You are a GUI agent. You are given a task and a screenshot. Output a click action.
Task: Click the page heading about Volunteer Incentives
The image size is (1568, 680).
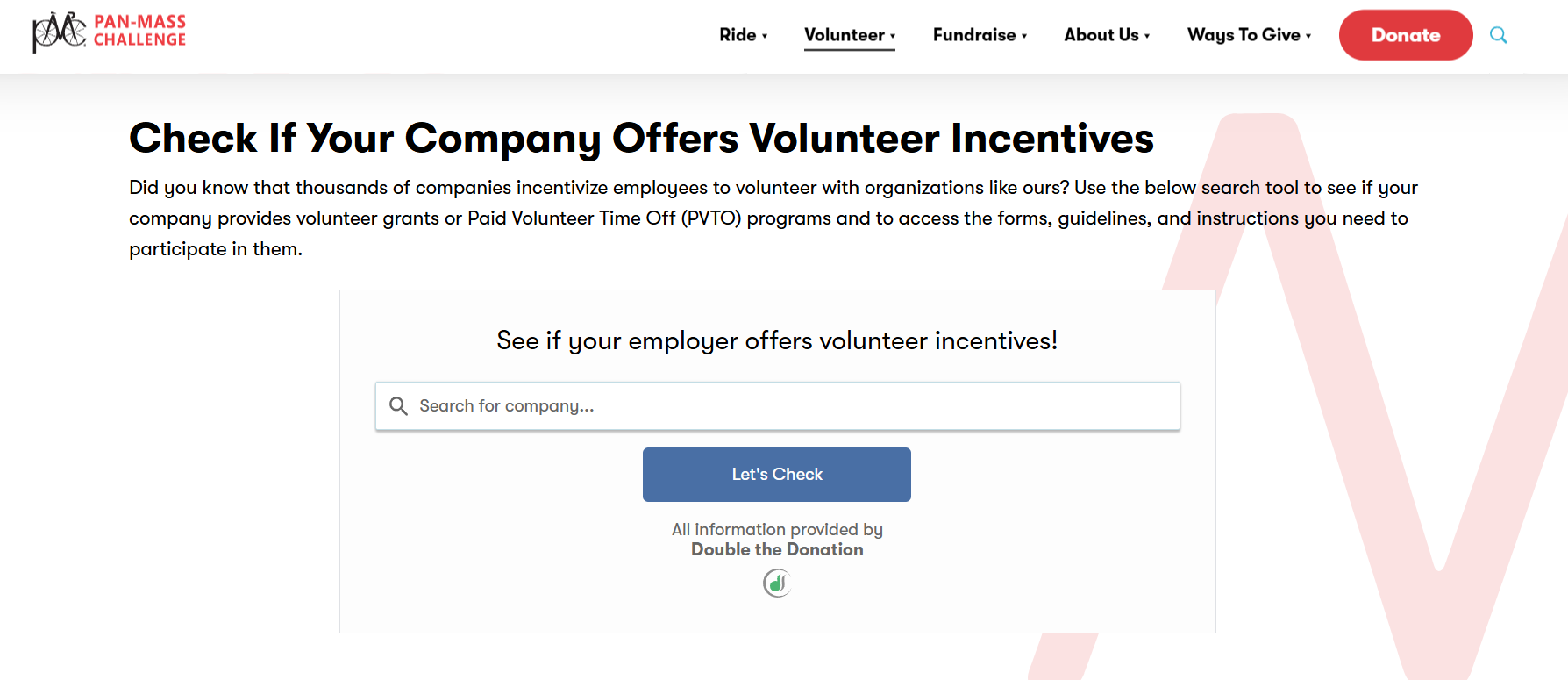[x=641, y=139]
